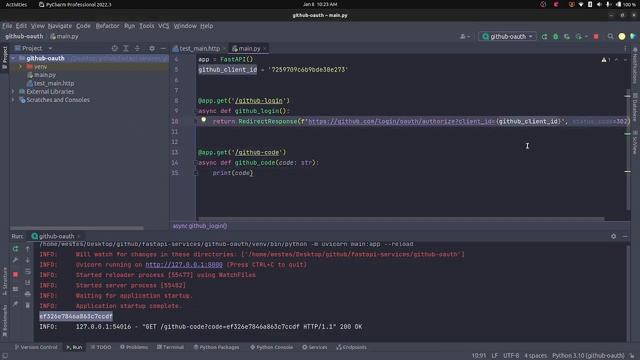640x360 pixels.
Task: Click the 4 spaces indent setting
Action: pos(535,356)
